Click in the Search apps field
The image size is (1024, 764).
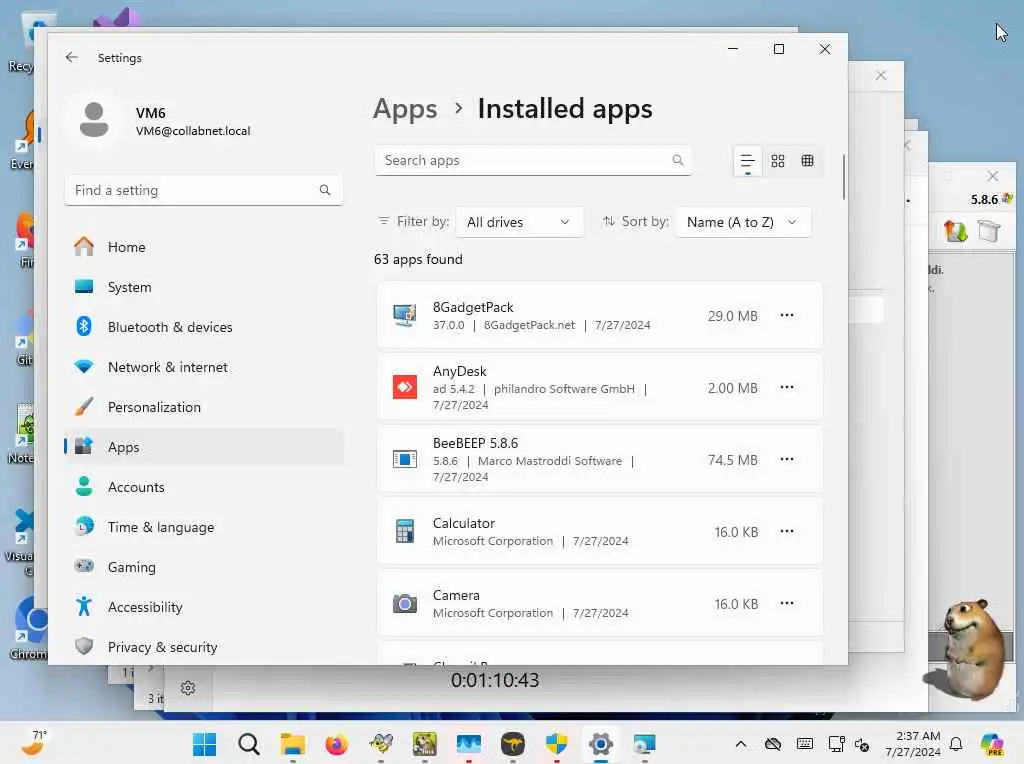tap(533, 160)
